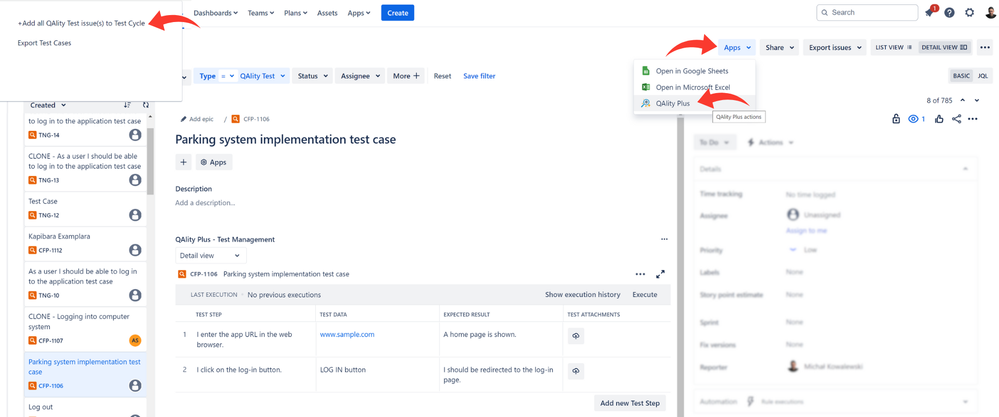The image size is (999, 417).
Task: Open the issue actions three-dot menu
Action: tap(973, 119)
